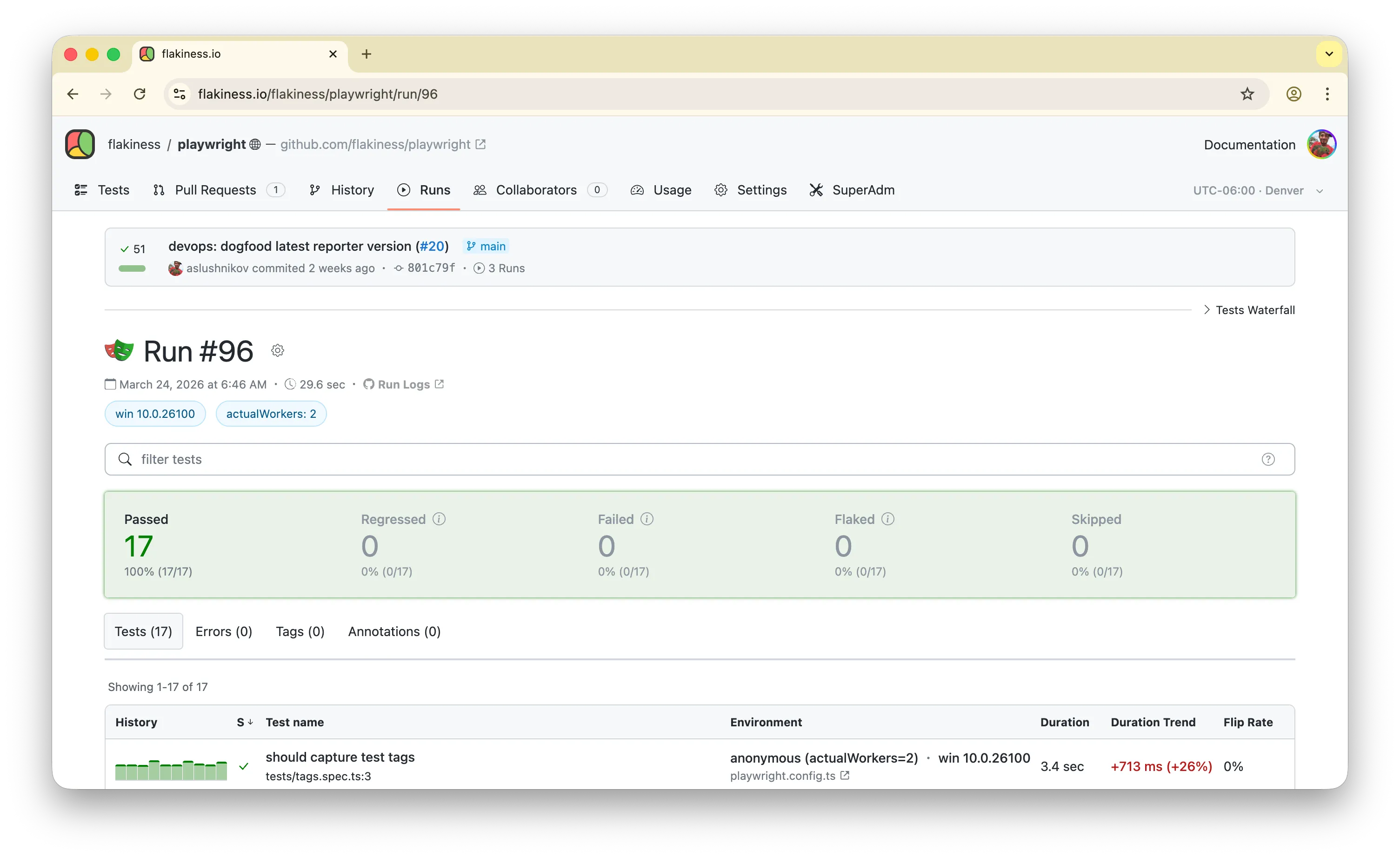
Task: Open the Run Logs link
Action: [x=403, y=384]
